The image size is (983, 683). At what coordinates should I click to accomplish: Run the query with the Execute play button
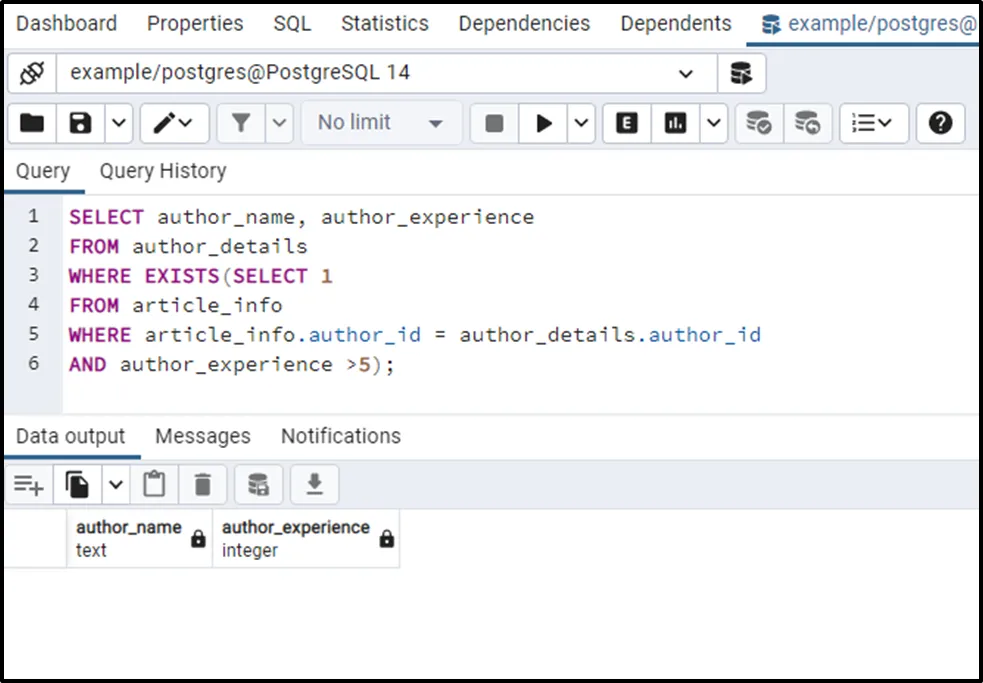(x=544, y=123)
